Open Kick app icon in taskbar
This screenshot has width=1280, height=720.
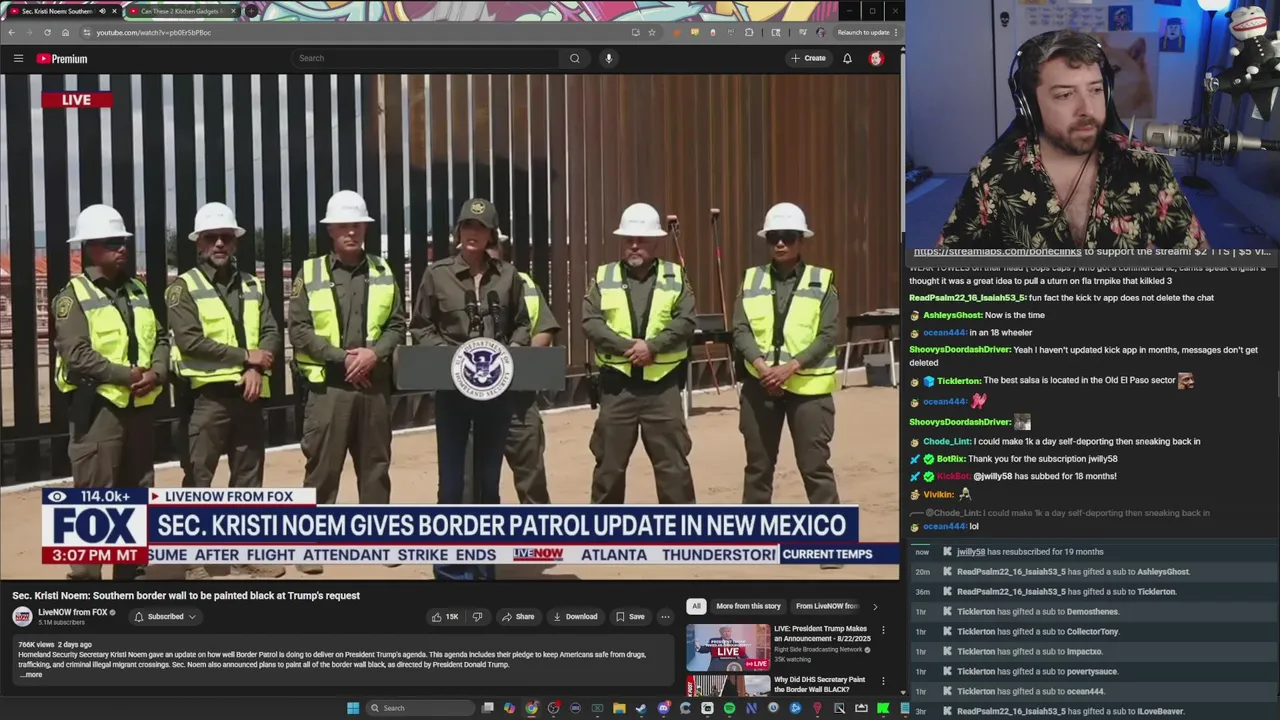(x=882, y=708)
